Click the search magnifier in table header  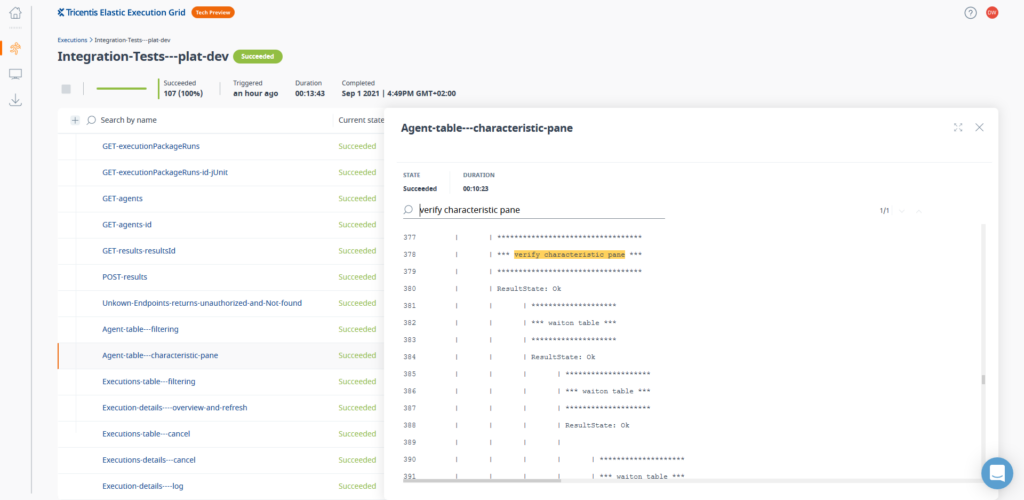point(91,120)
